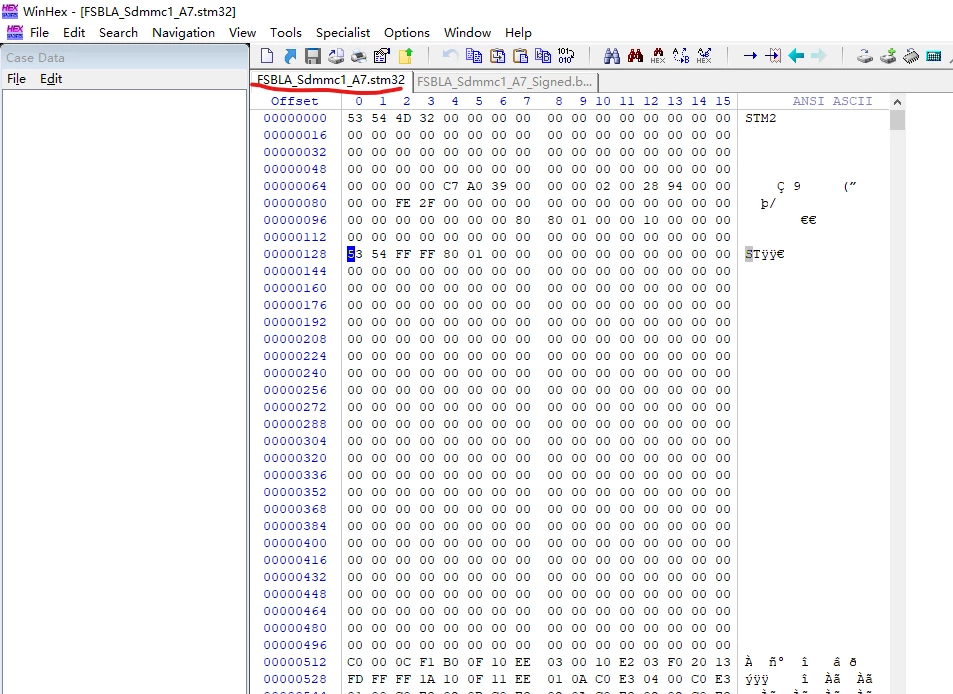Click the ANSI ASCII column header

point(832,101)
